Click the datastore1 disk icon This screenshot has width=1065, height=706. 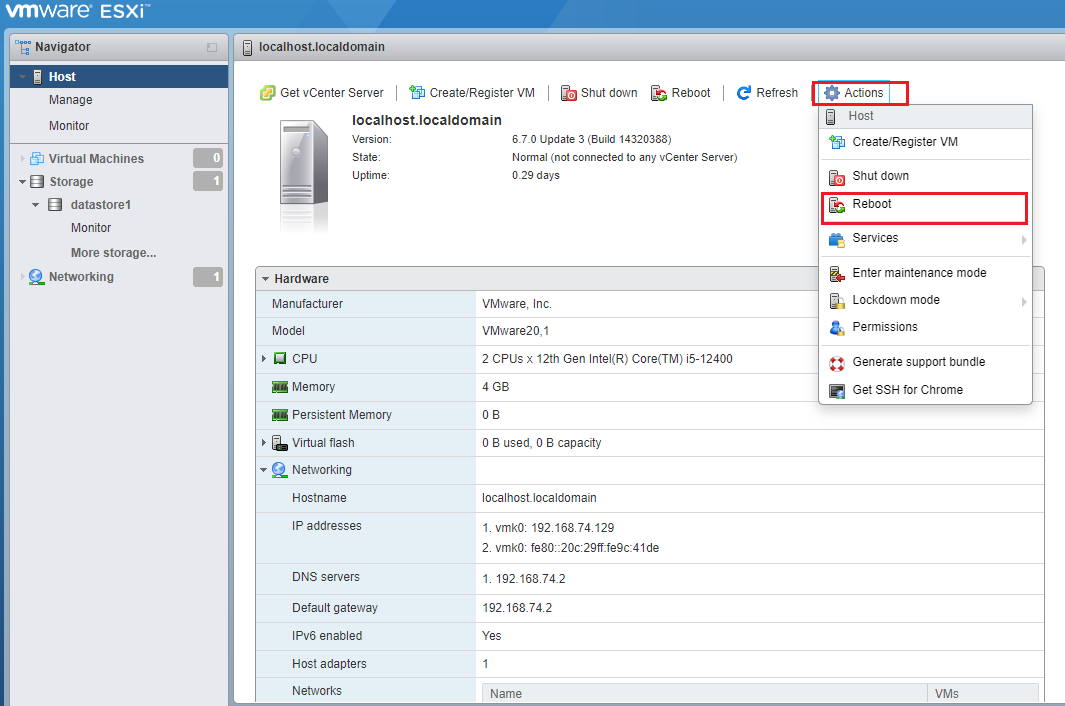coord(55,205)
